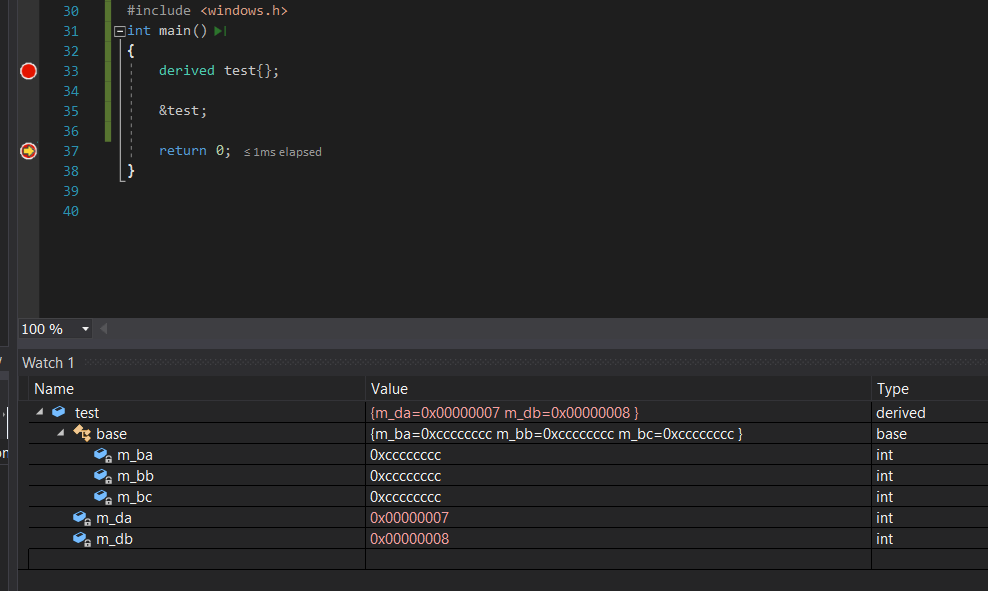Sort the watch list by Name column header

pyautogui.click(x=54, y=389)
